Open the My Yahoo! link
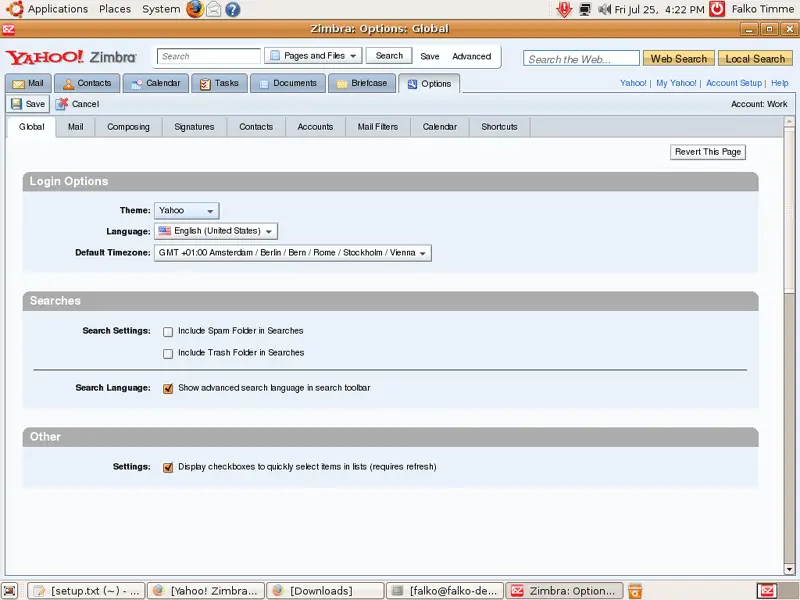 tap(676, 83)
